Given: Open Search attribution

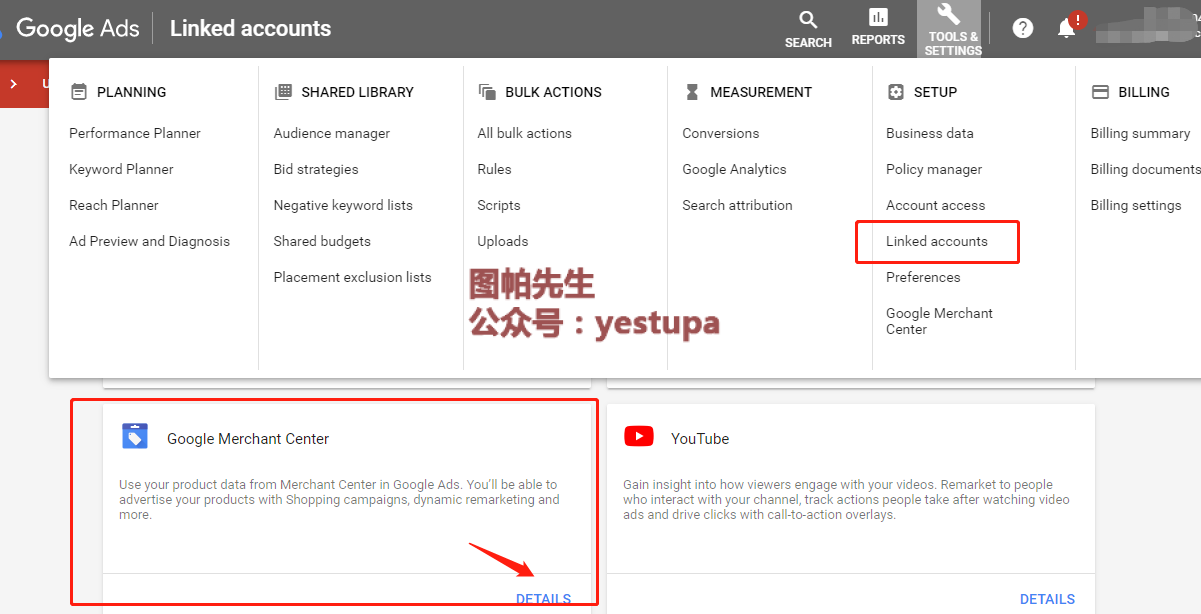Looking at the screenshot, I should [738, 205].
